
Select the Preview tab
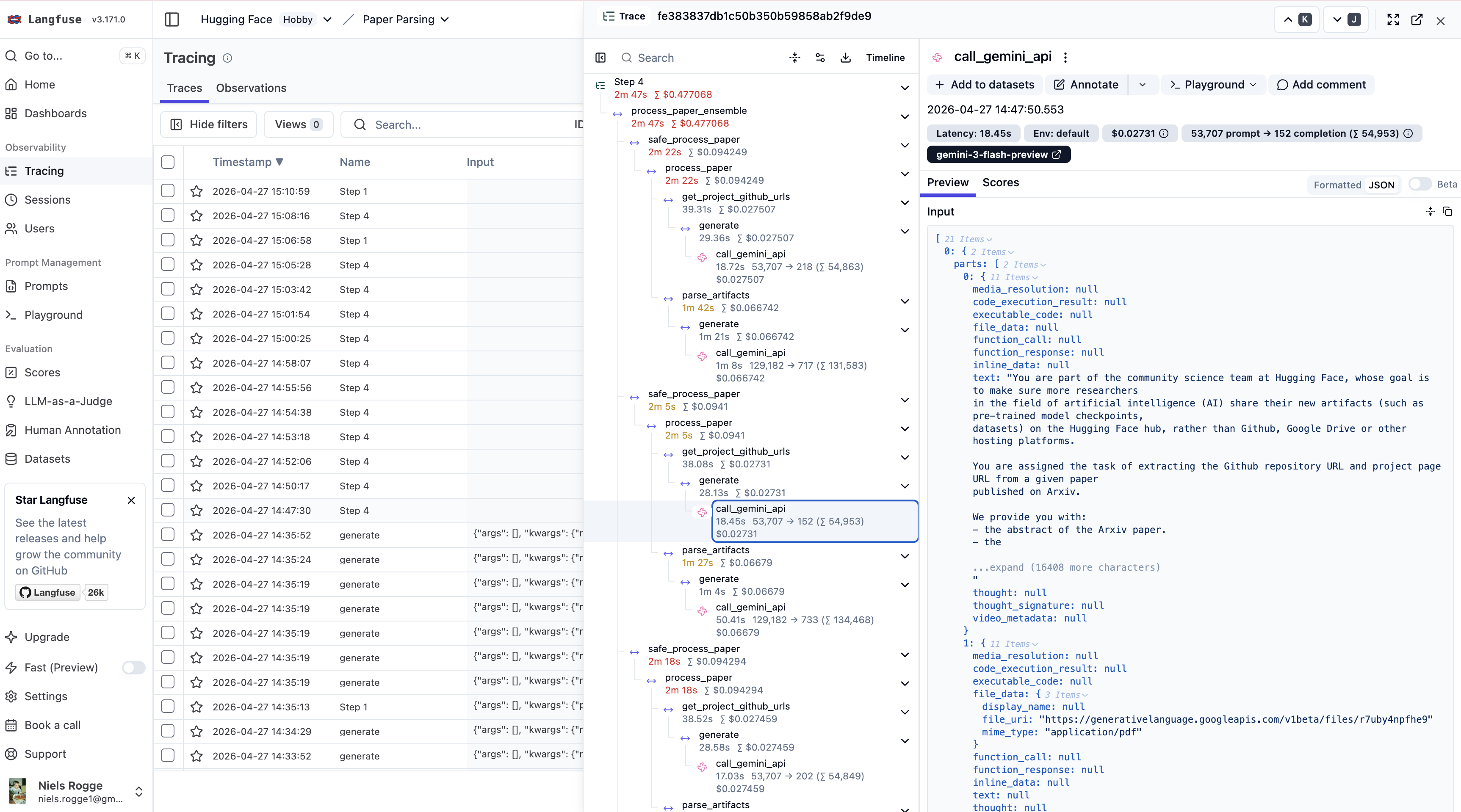(x=948, y=182)
